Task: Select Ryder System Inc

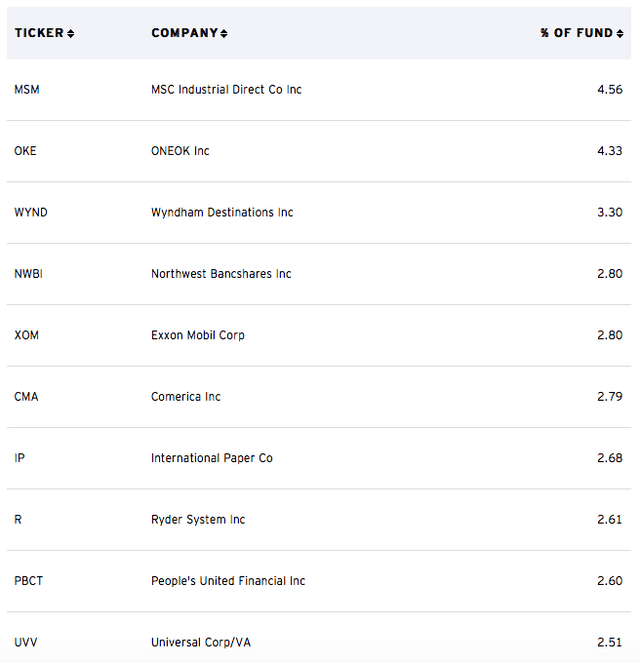Action: pyautogui.click(x=197, y=520)
